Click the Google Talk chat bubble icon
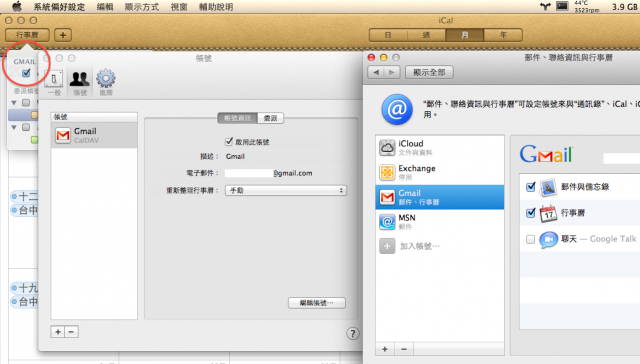The width and height of the screenshot is (640, 364). [x=548, y=240]
